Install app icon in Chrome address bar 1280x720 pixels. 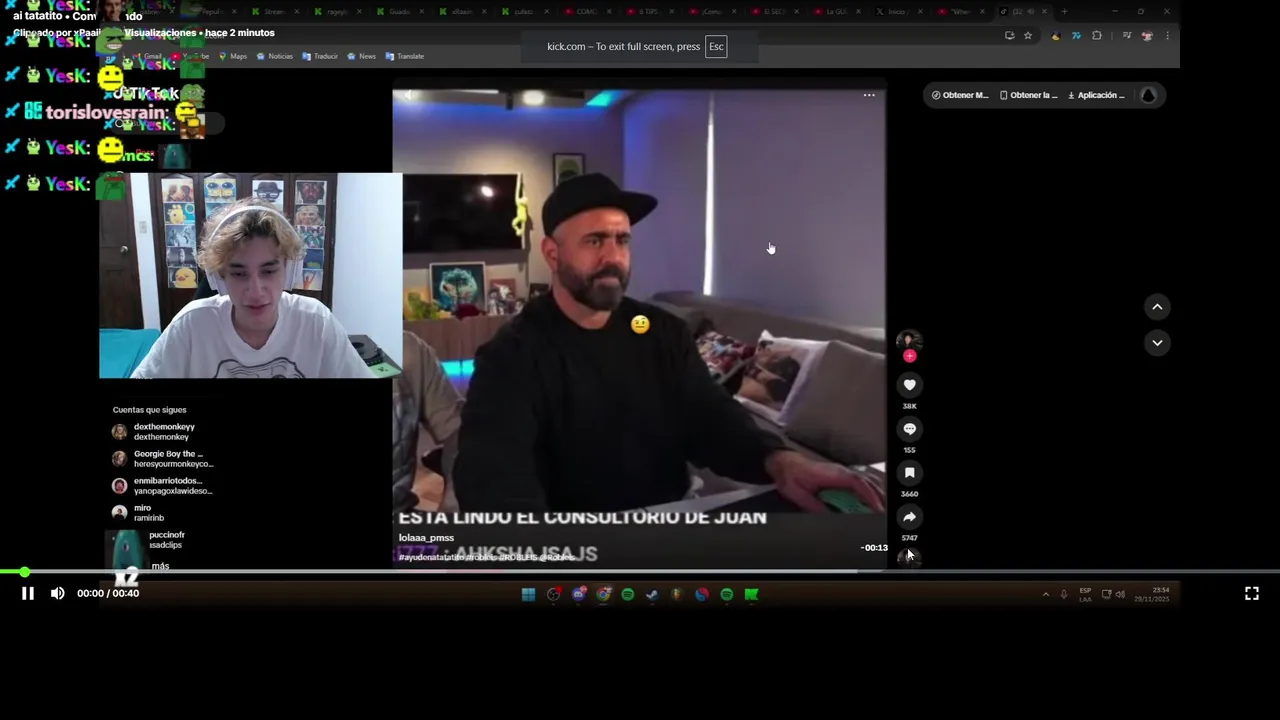1009,36
